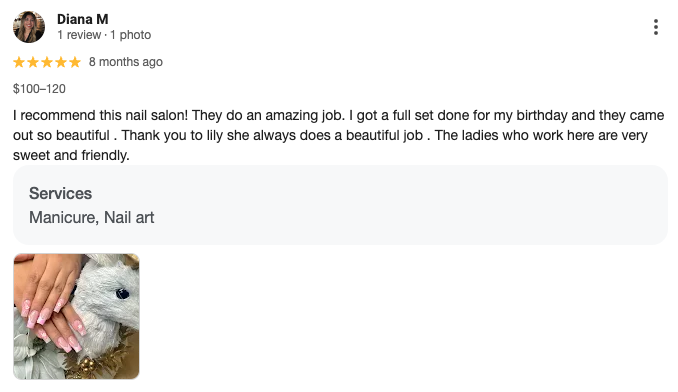Select the 'Nail art' service text
The width and height of the screenshot is (678, 392).
click(129, 217)
